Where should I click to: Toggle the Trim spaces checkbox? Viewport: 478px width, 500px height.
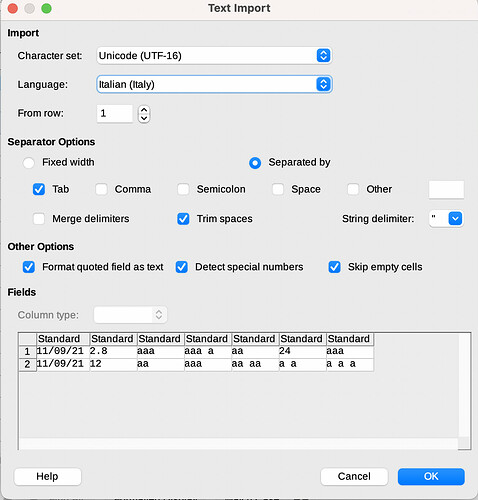(x=183, y=219)
